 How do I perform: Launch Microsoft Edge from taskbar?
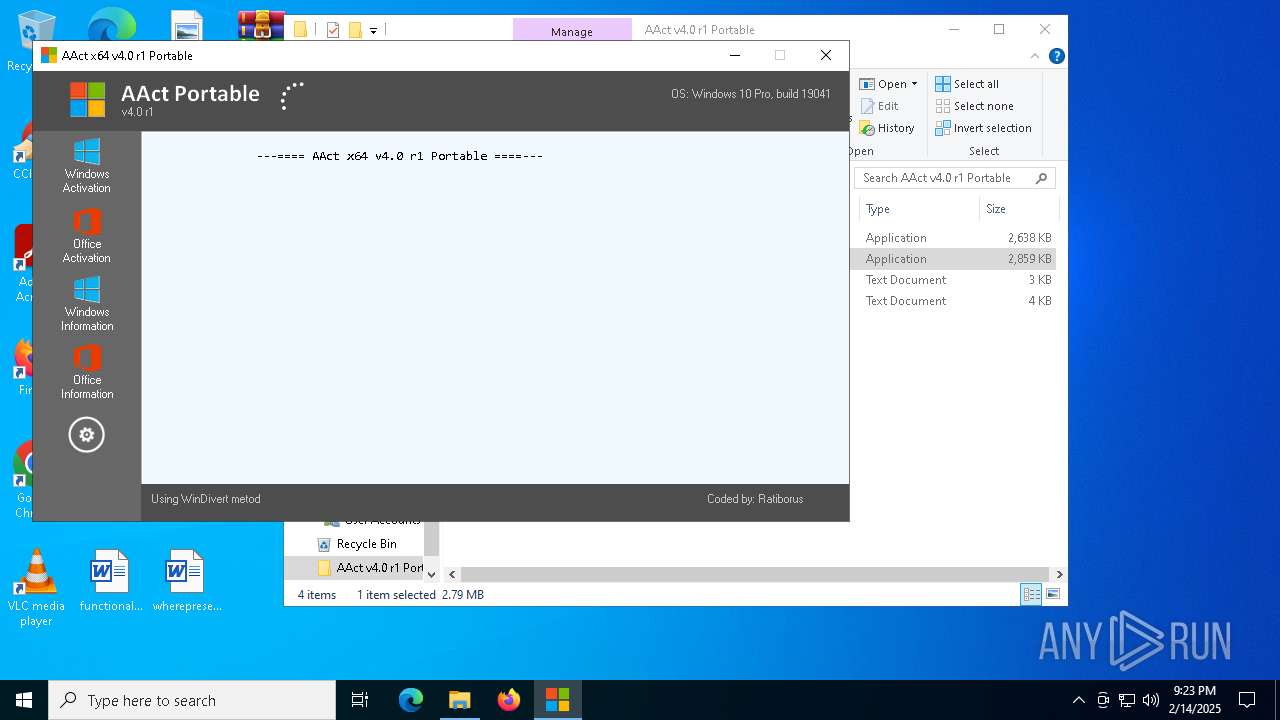(x=411, y=700)
